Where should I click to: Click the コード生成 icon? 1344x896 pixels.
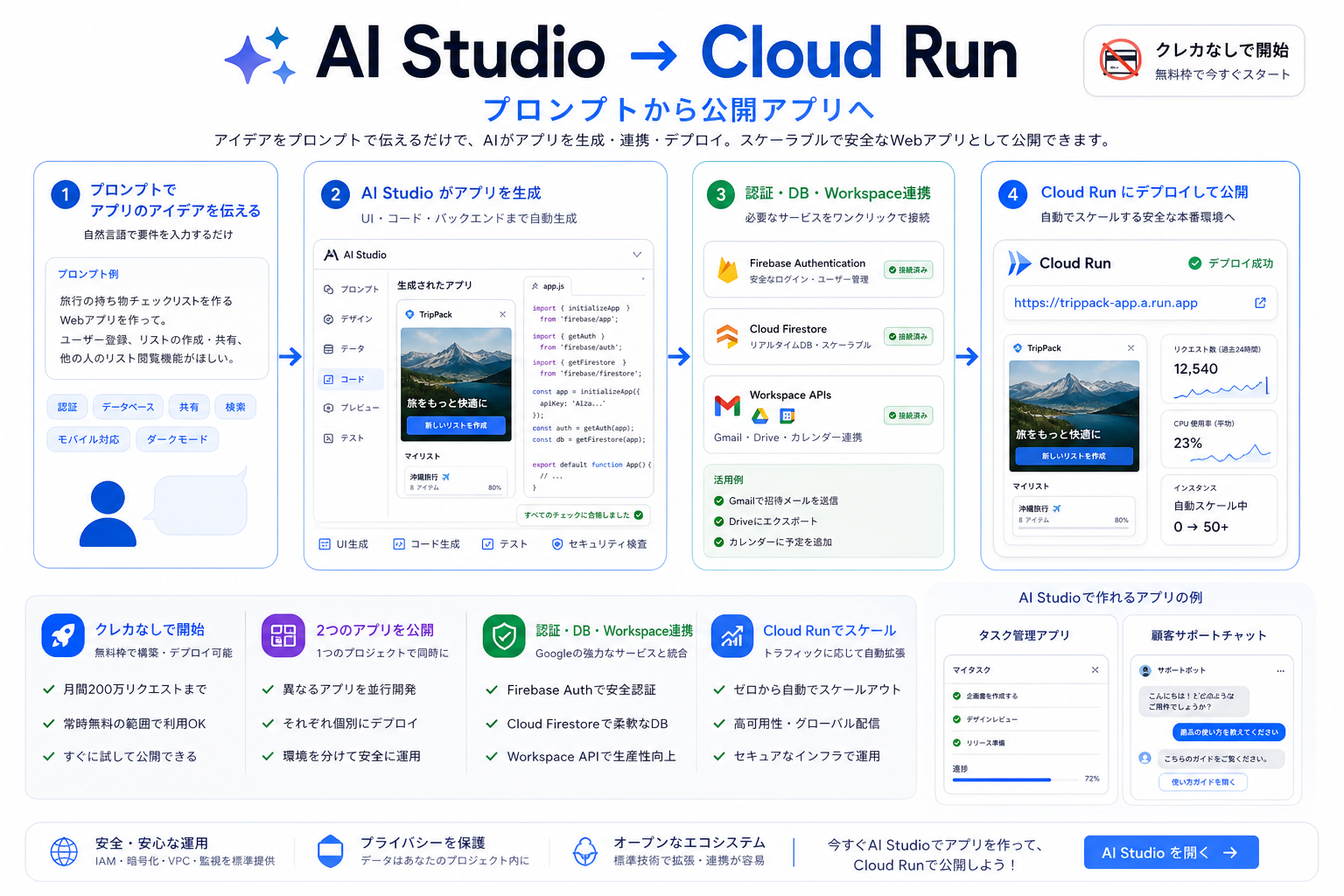pyautogui.click(x=399, y=544)
